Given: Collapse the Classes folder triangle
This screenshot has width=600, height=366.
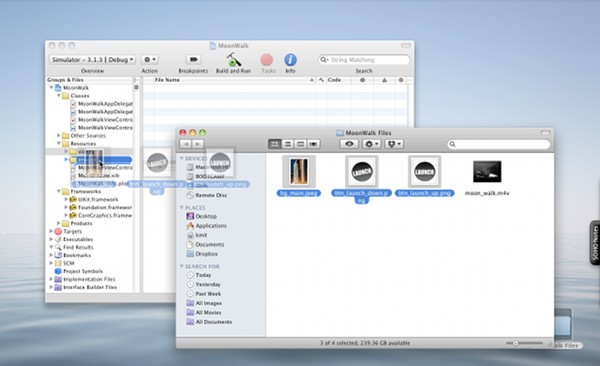Looking at the screenshot, I should [x=59, y=96].
